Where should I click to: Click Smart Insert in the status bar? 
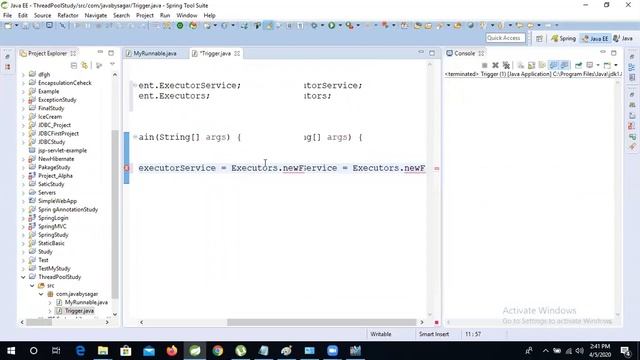click(x=433, y=334)
